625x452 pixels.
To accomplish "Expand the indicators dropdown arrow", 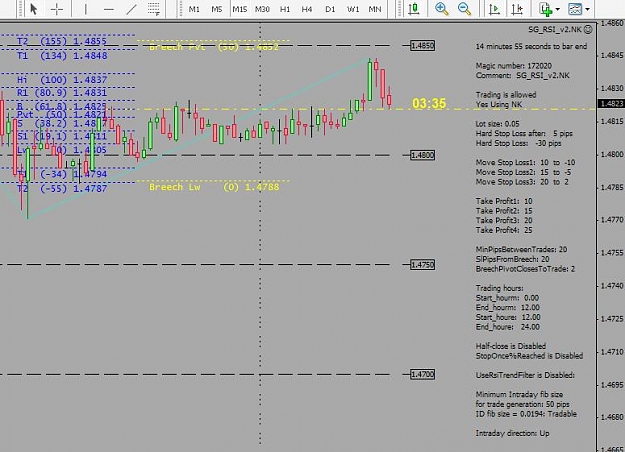I will (558, 9).
